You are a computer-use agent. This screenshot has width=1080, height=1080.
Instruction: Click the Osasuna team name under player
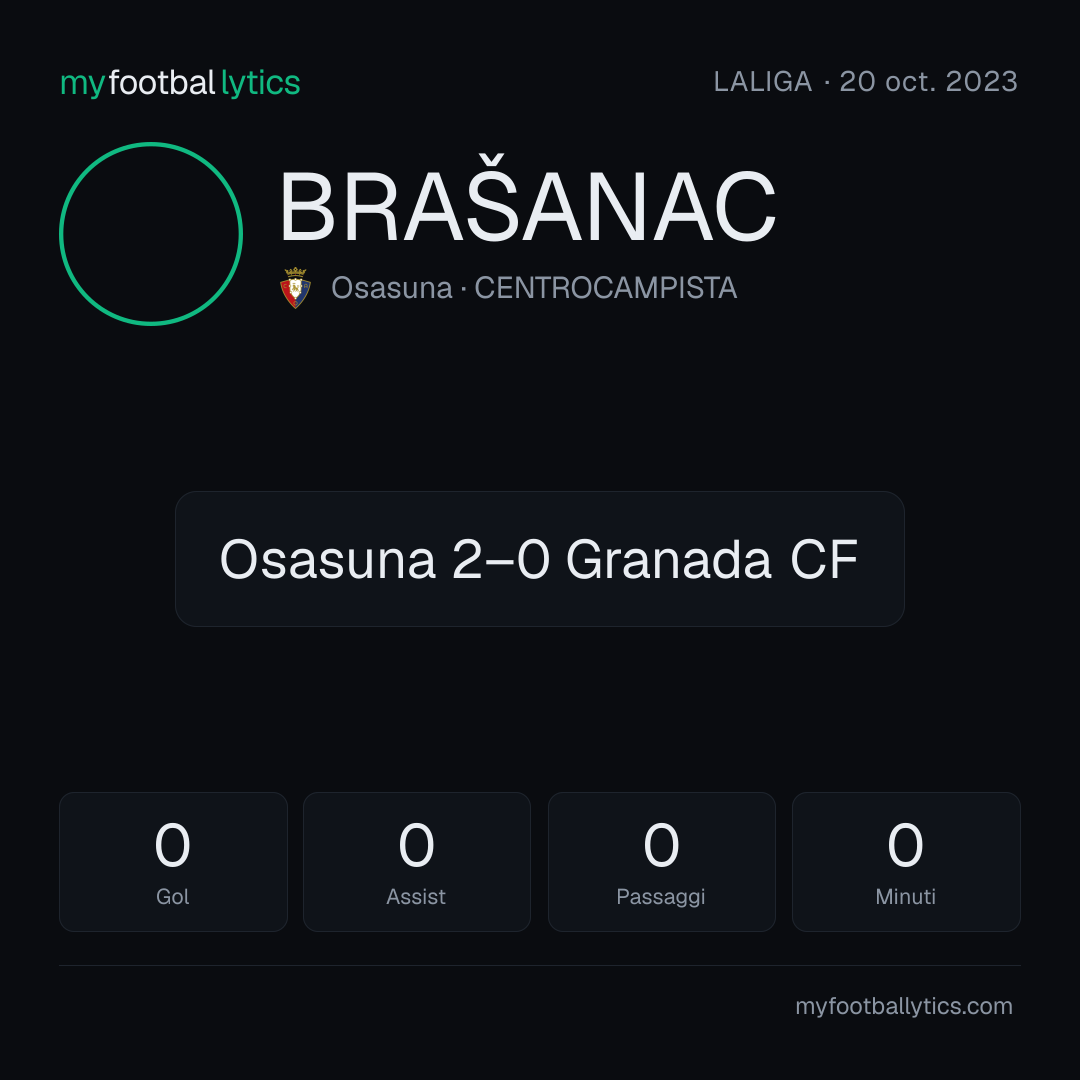[x=392, y=288]
